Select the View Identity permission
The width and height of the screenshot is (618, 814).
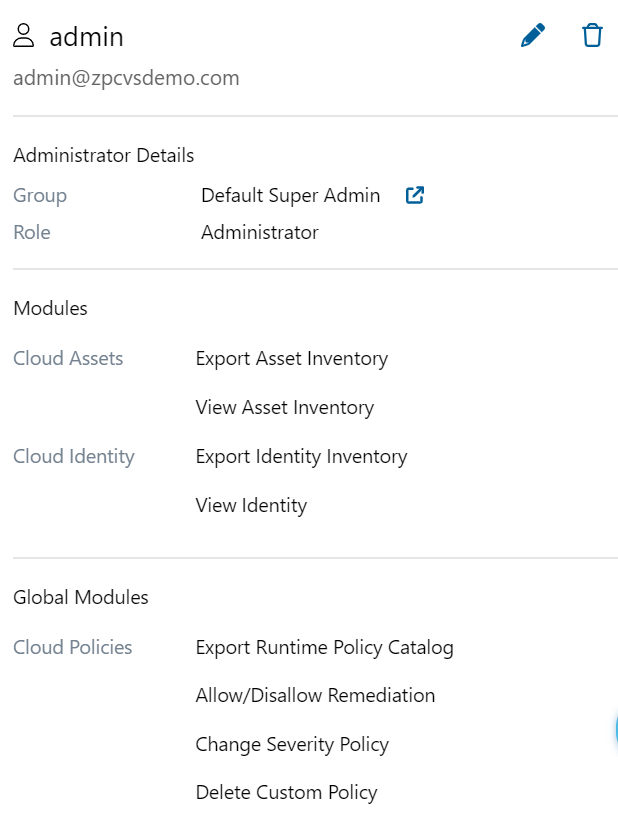click(251, 505)
